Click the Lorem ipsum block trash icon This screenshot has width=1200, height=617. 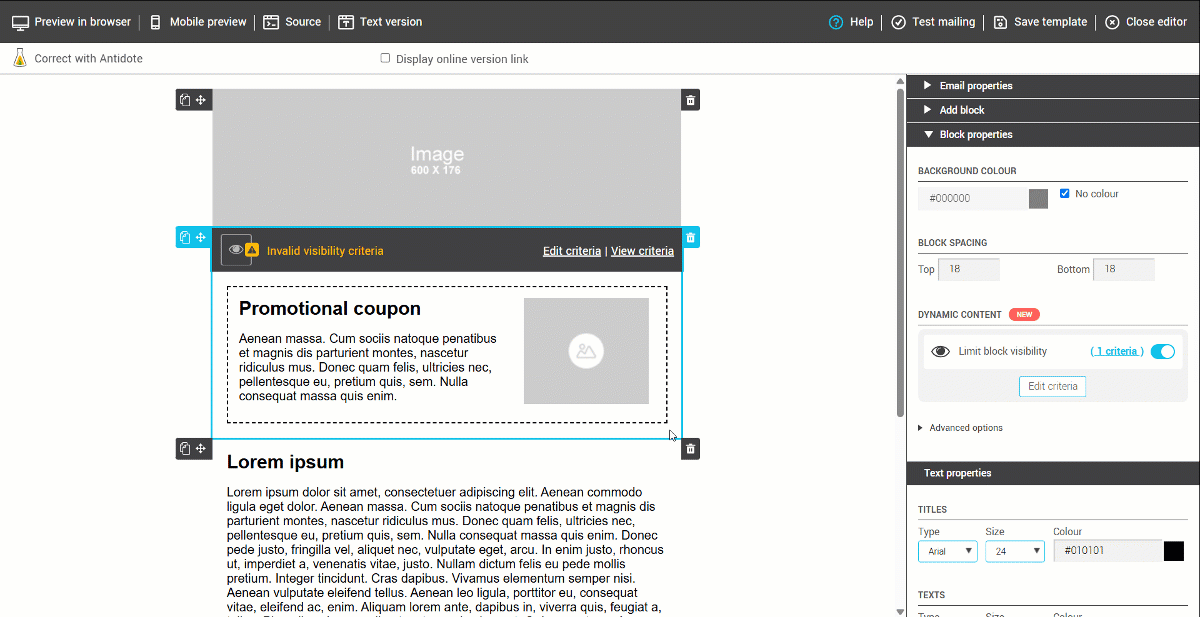tap(690, 449)
